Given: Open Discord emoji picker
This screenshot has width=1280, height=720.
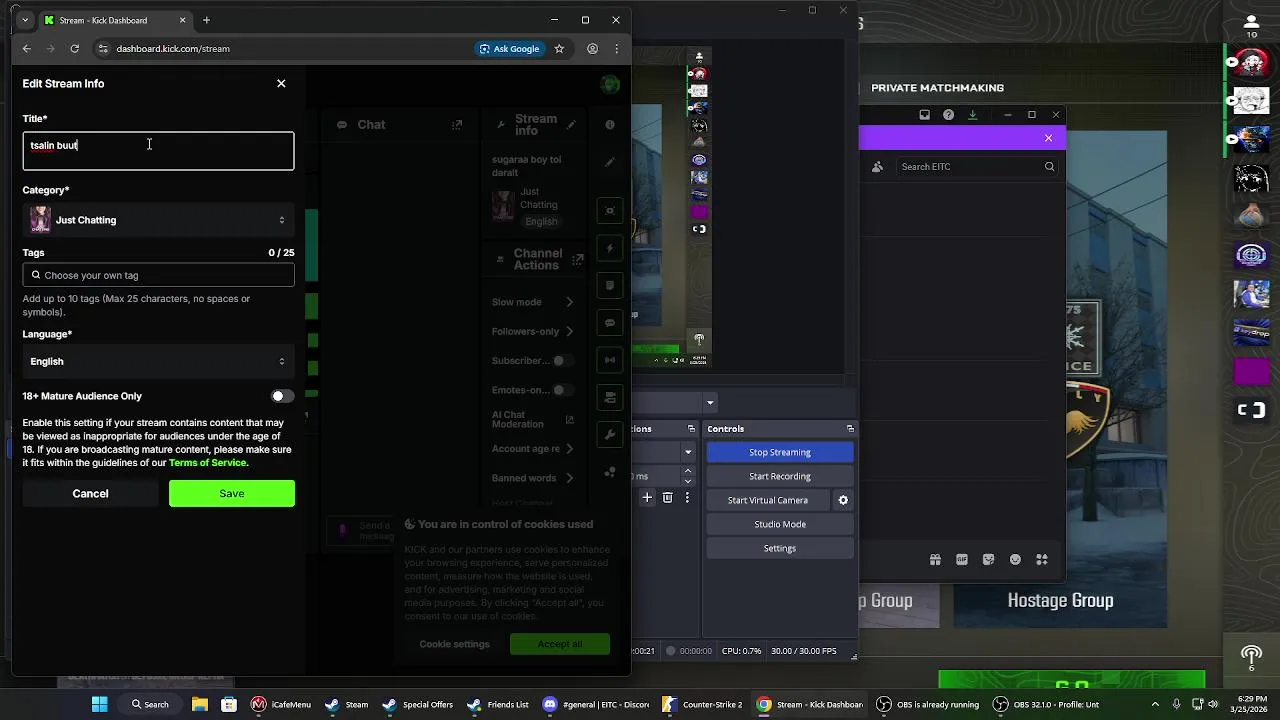Looking at the screenshot, I should tap(1015, 560).
